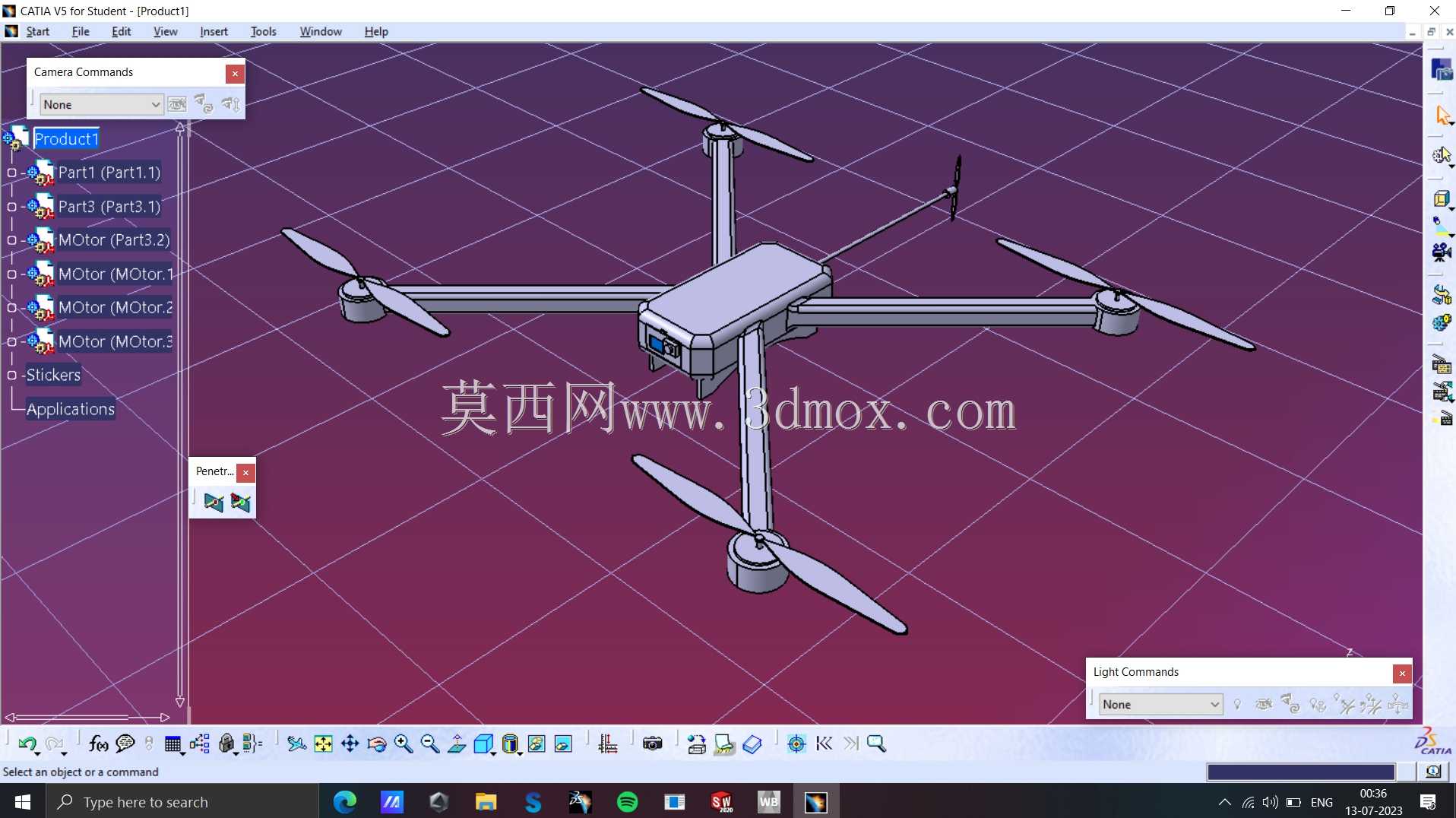Open the Tools menu
The height and width of the screenshot is (818, 1456).
tap(263, 31)
